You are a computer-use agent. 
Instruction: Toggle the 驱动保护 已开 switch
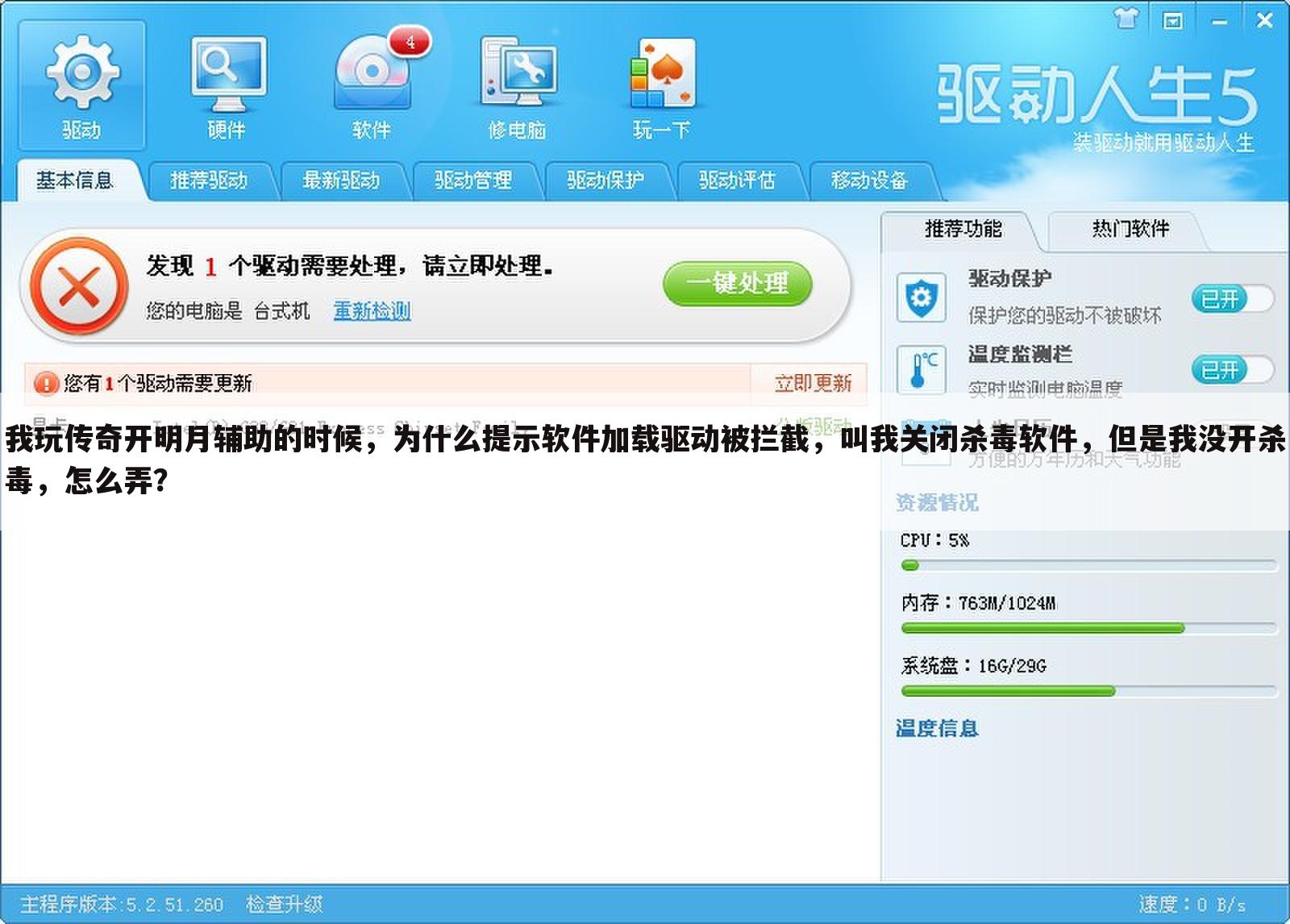pyautogui.click(x=1232, y=299)
